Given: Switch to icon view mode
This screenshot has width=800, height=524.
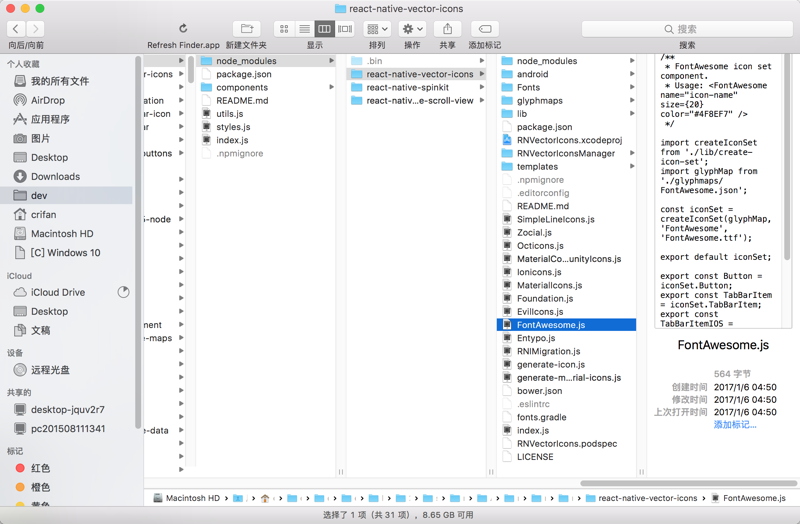Looking at the screenshot, I should click(x=284, y=29).
